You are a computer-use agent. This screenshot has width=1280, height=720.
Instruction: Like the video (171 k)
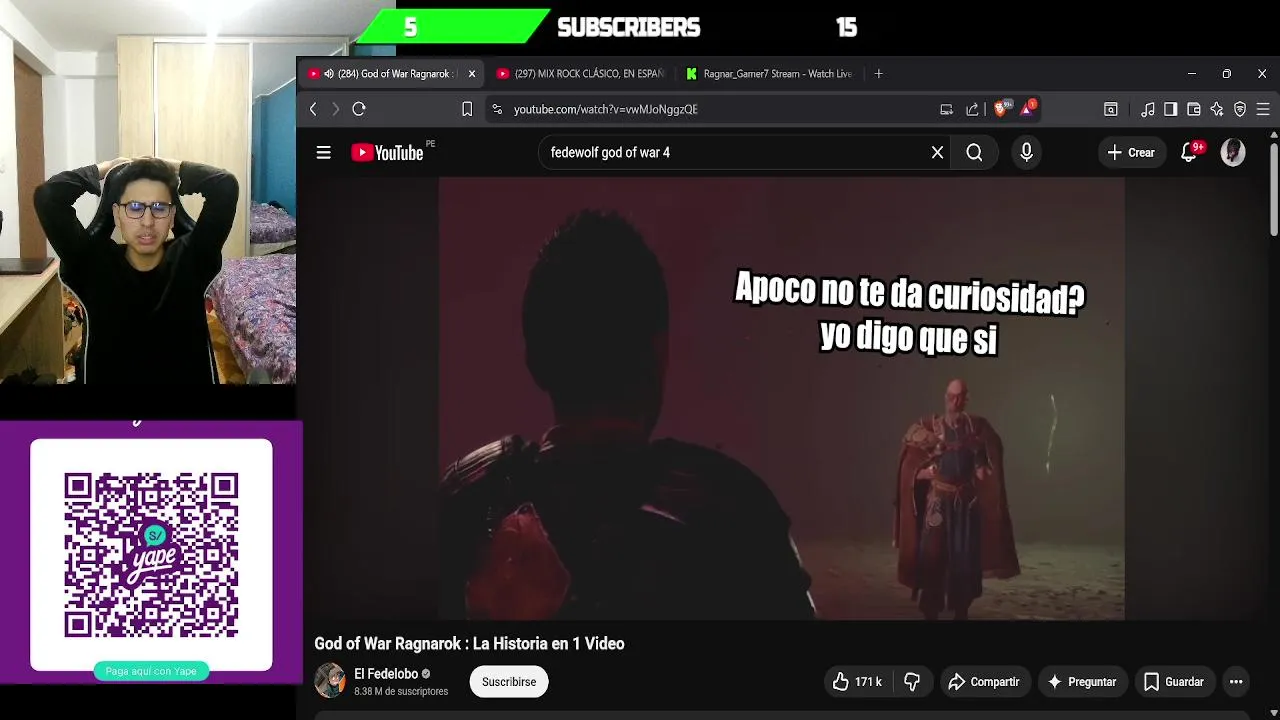click(x=857, y=682)
